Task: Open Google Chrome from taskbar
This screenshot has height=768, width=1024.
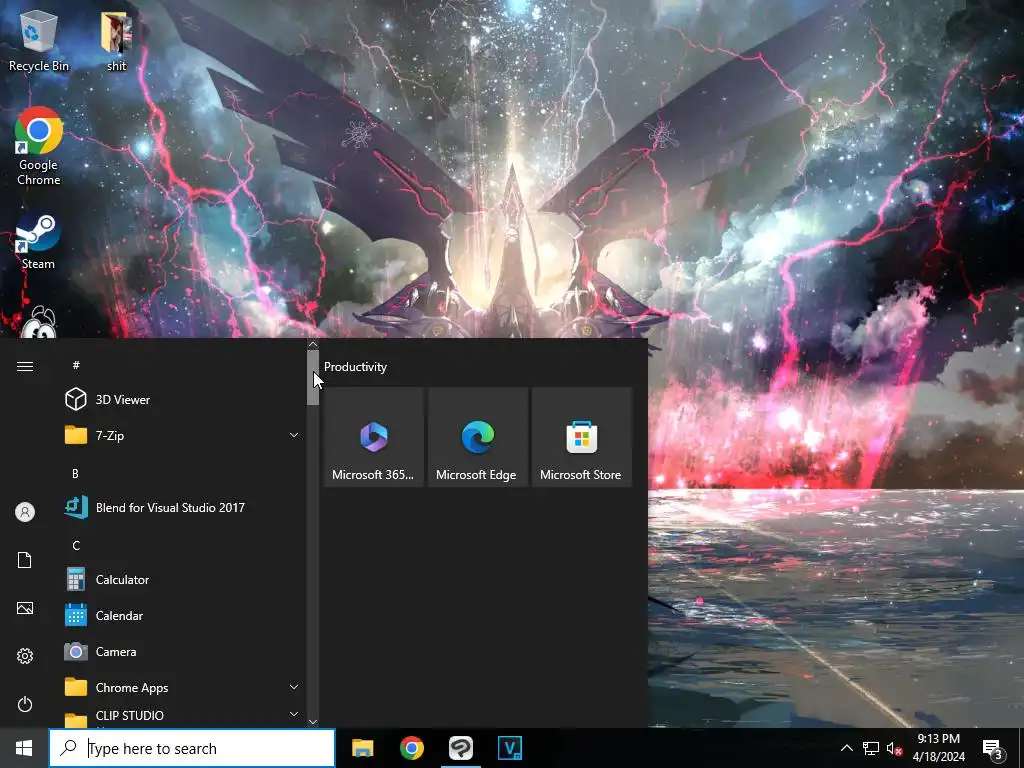Action: pos(411,748)
